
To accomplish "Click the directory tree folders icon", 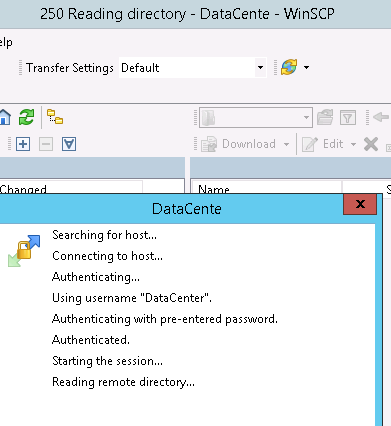I will click(55, 117).
